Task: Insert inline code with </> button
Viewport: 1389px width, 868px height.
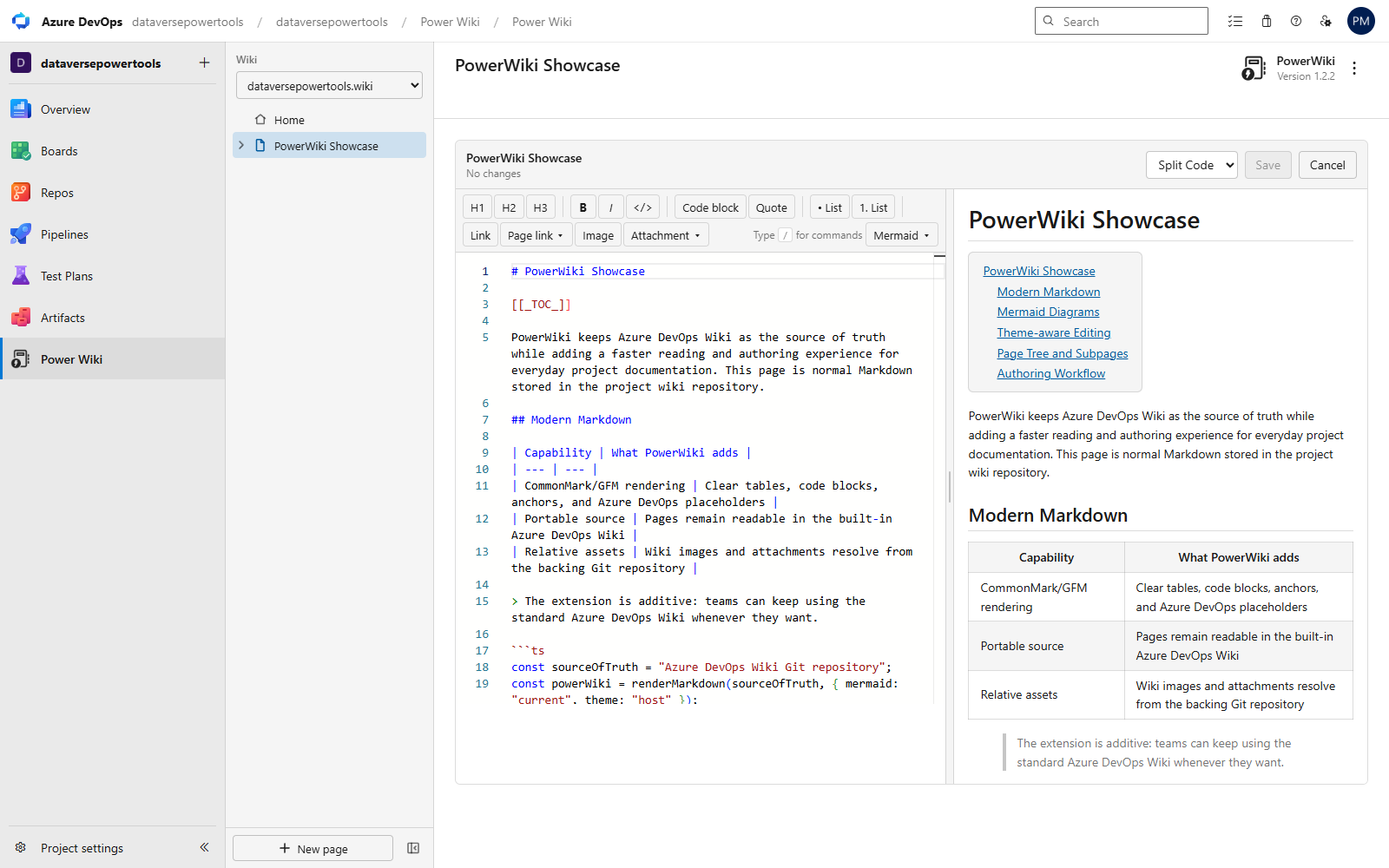Action: pyautogui.click(x=642, y=207)
